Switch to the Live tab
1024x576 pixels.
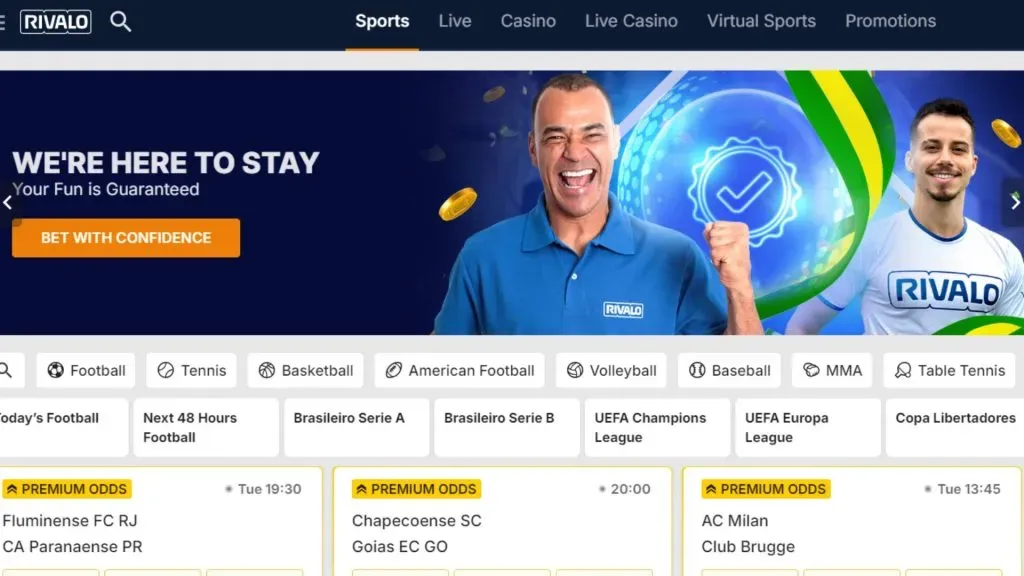click(x=455, y=22)
